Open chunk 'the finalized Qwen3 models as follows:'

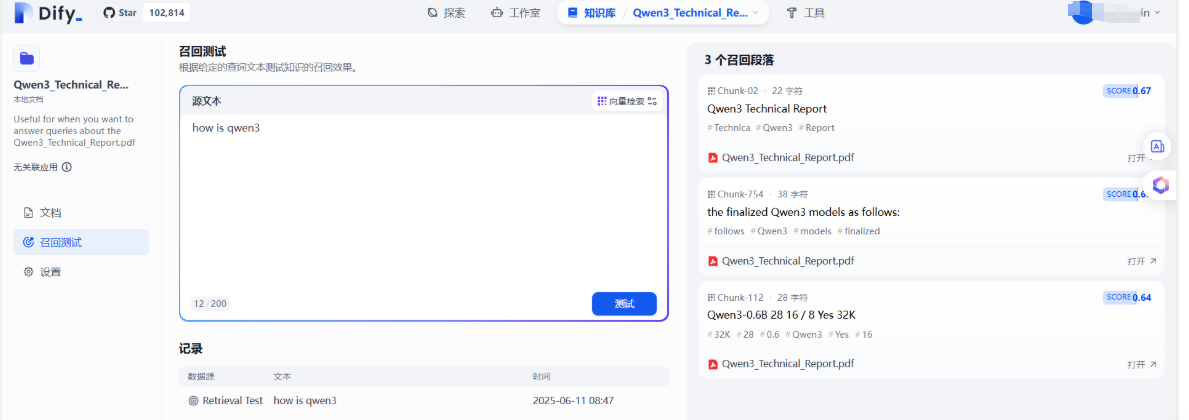pos(803,212)
